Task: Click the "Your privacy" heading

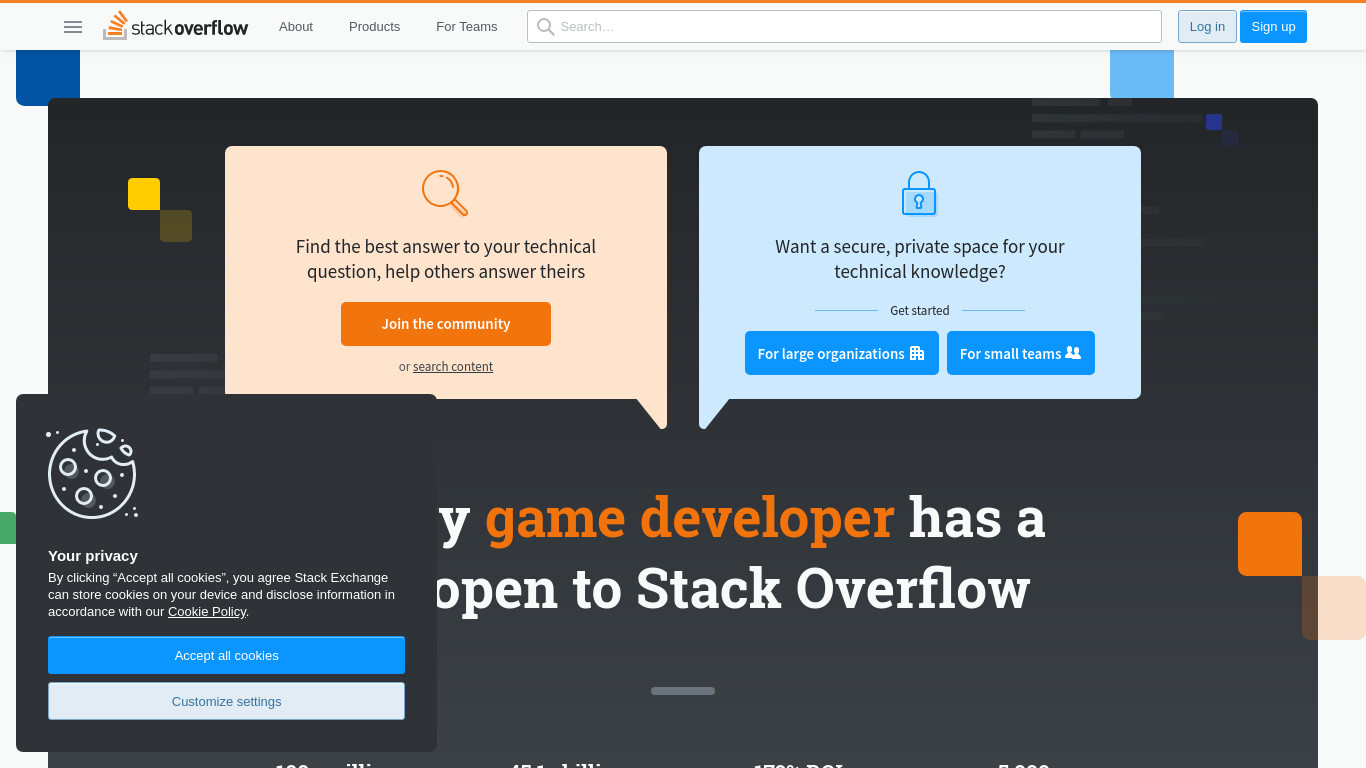Action: [93, 556]
